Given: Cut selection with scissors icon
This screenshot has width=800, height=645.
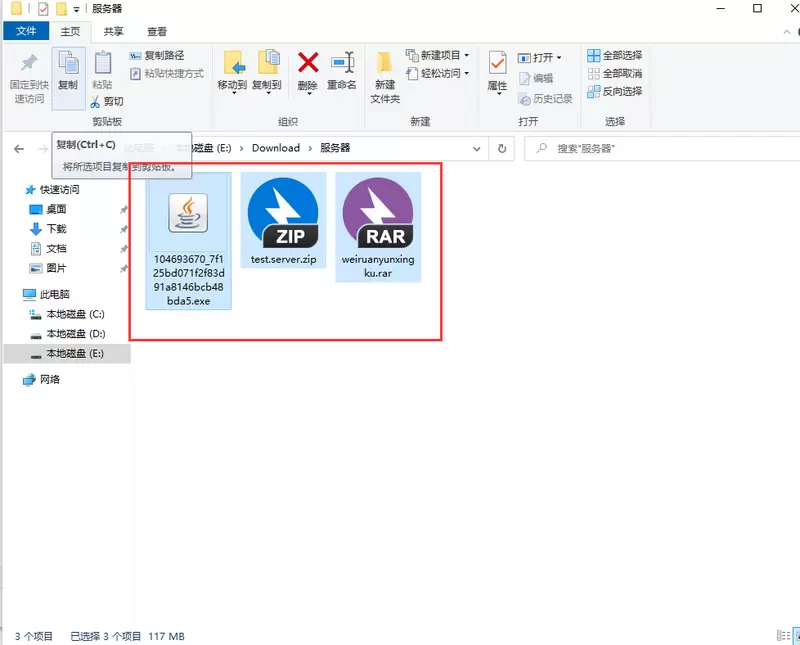Looking at the screenshot, I should tap(107, 101).
